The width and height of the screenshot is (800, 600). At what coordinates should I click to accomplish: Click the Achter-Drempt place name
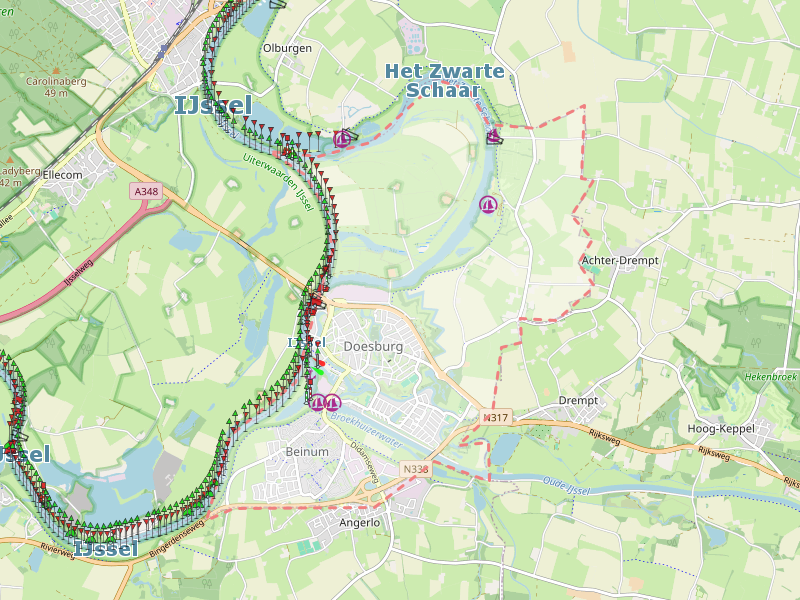point(620,260)
